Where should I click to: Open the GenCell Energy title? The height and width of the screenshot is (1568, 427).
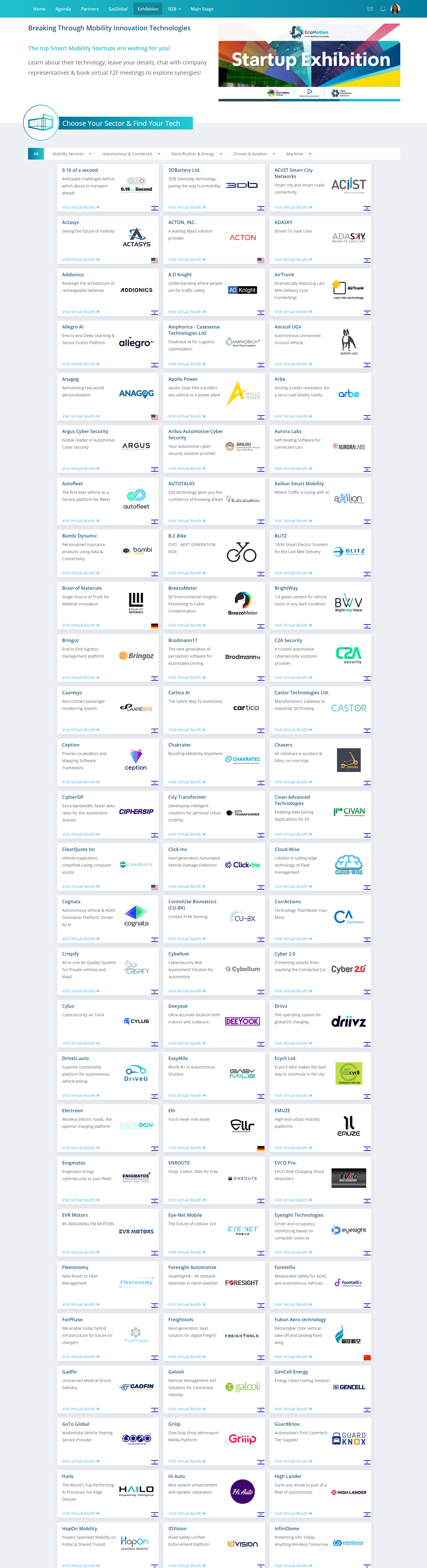291,1372
